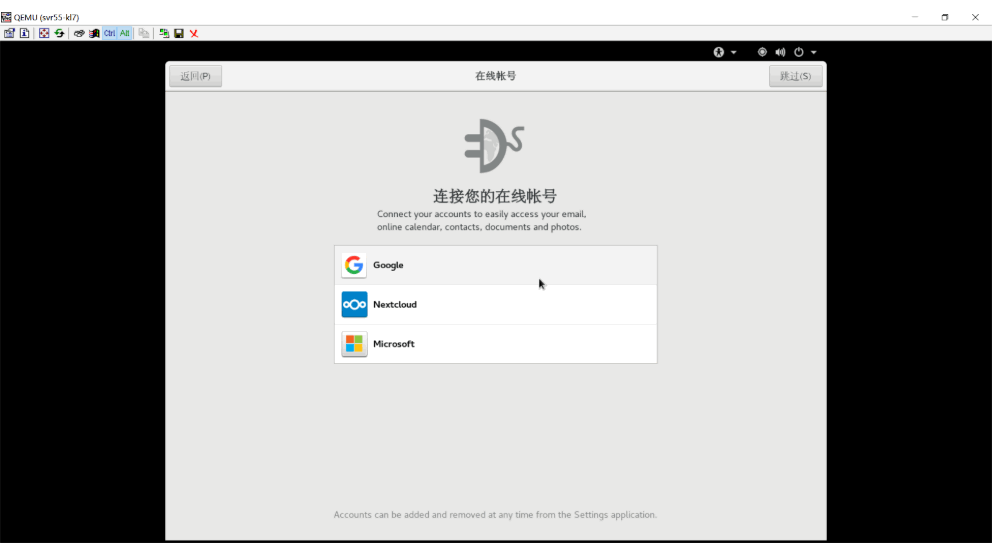Open connection options icon in viewer toolbar
This screenshot has height=543, width=992.
pos(9,33)
